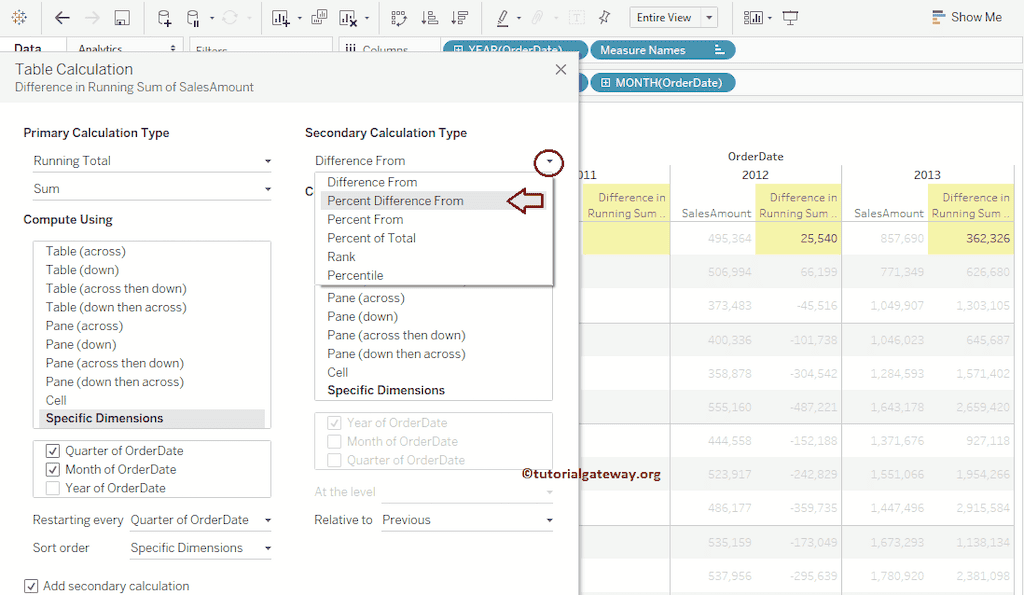The width and height of the screenshot is (1024, 595).
Task: Click the Undo back arrow
Action: coord(62,18)
